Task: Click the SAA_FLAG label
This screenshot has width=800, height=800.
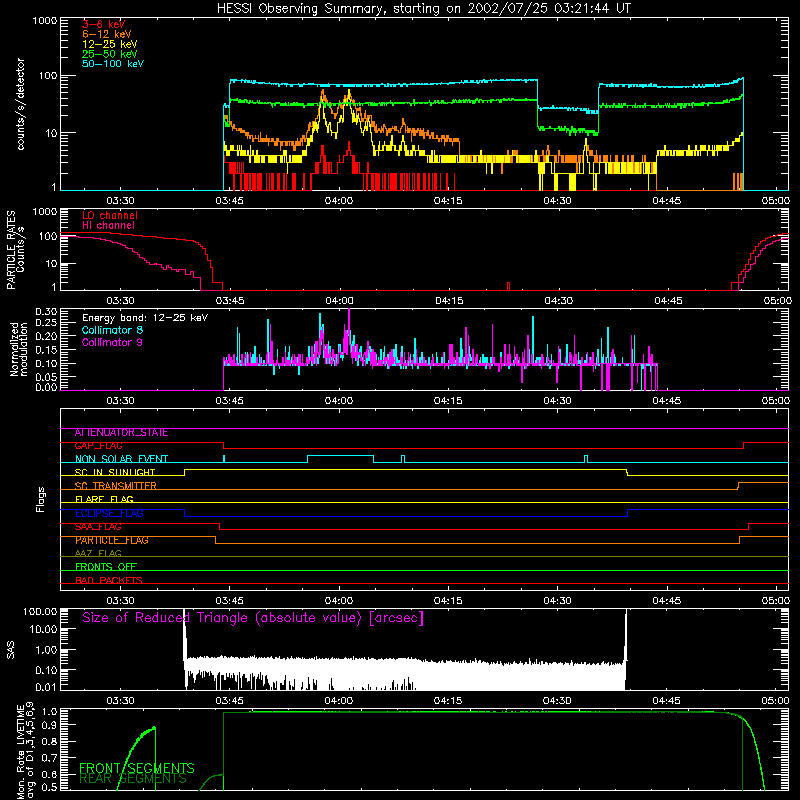Action: click(x=98, y=527)
